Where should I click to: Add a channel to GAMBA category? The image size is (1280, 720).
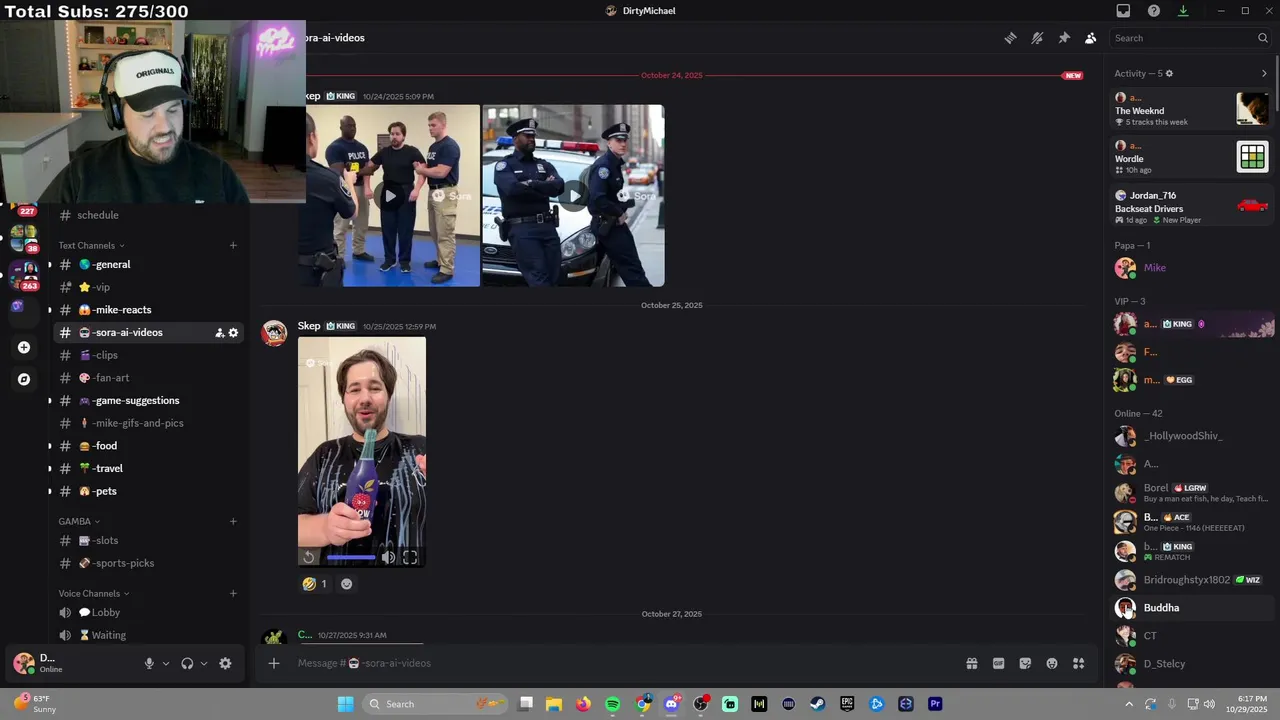point(233,521)
